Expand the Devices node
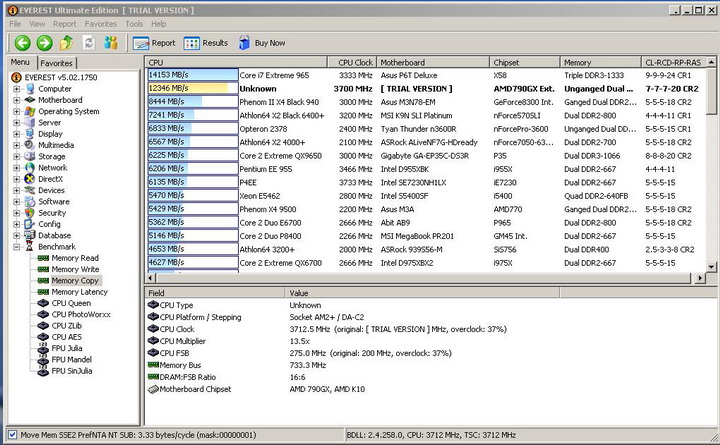 pos(17,190)
